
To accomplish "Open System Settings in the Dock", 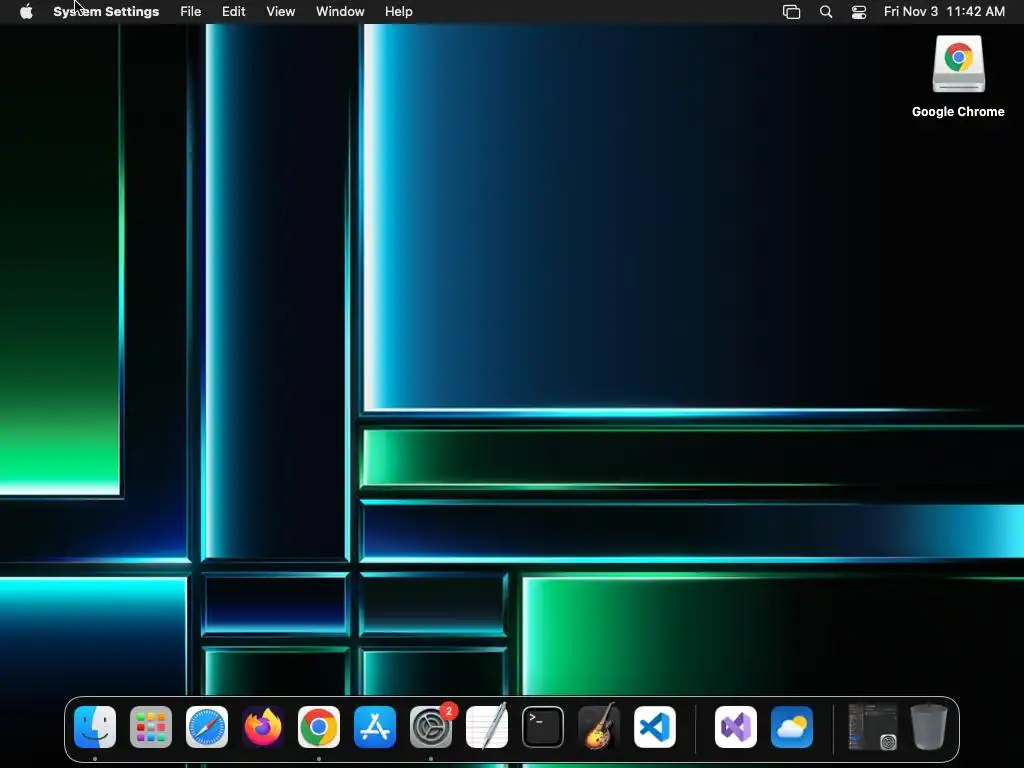I will [431, 727].
